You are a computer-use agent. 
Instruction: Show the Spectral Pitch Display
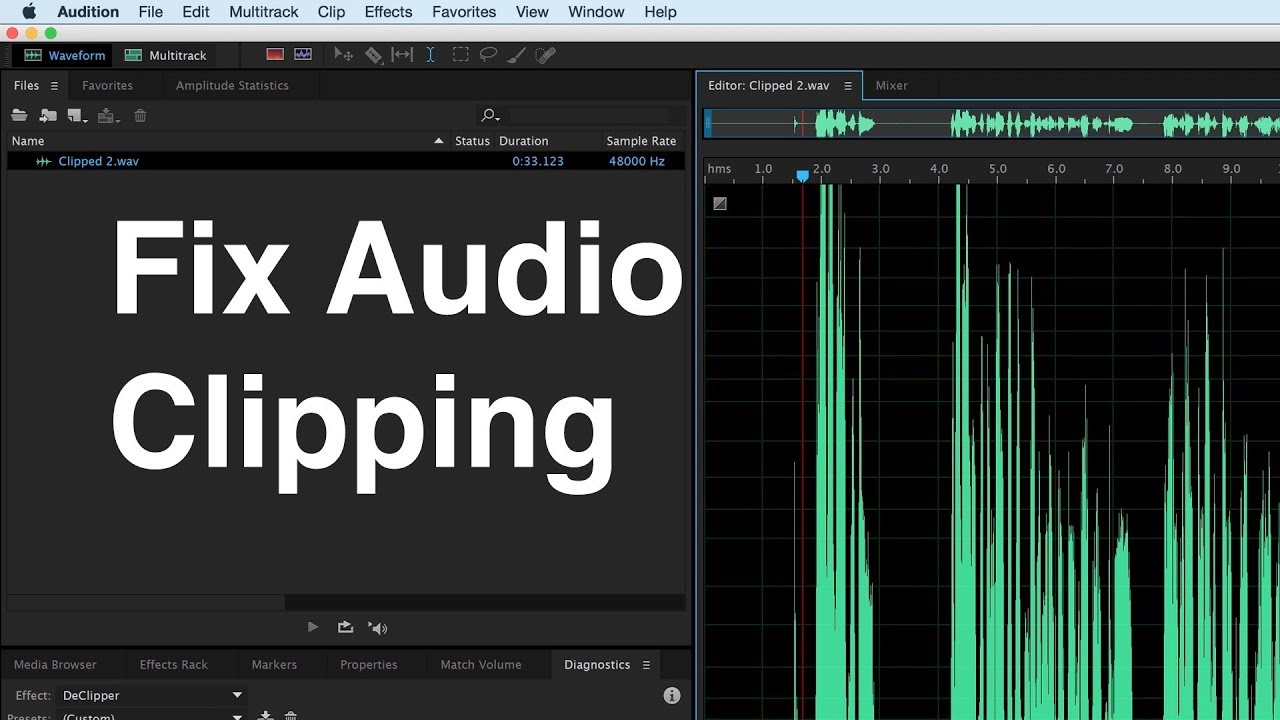click(x=303, y=55)
